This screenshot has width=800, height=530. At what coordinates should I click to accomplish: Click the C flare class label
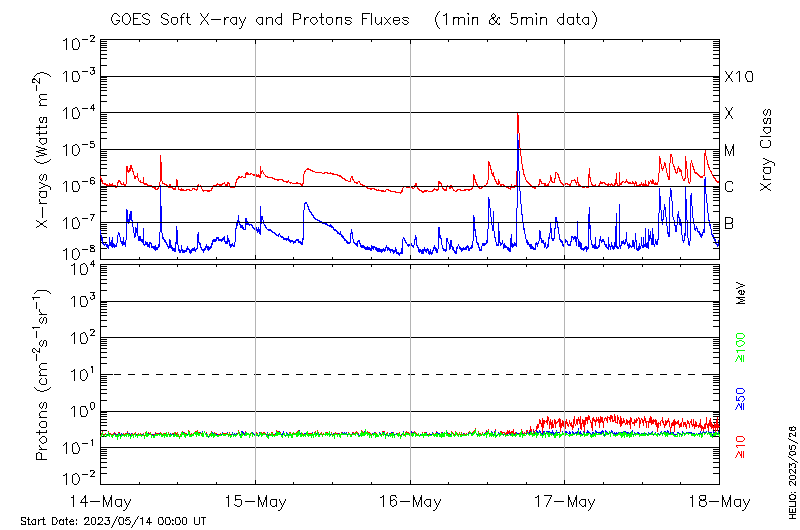(730, 187)
